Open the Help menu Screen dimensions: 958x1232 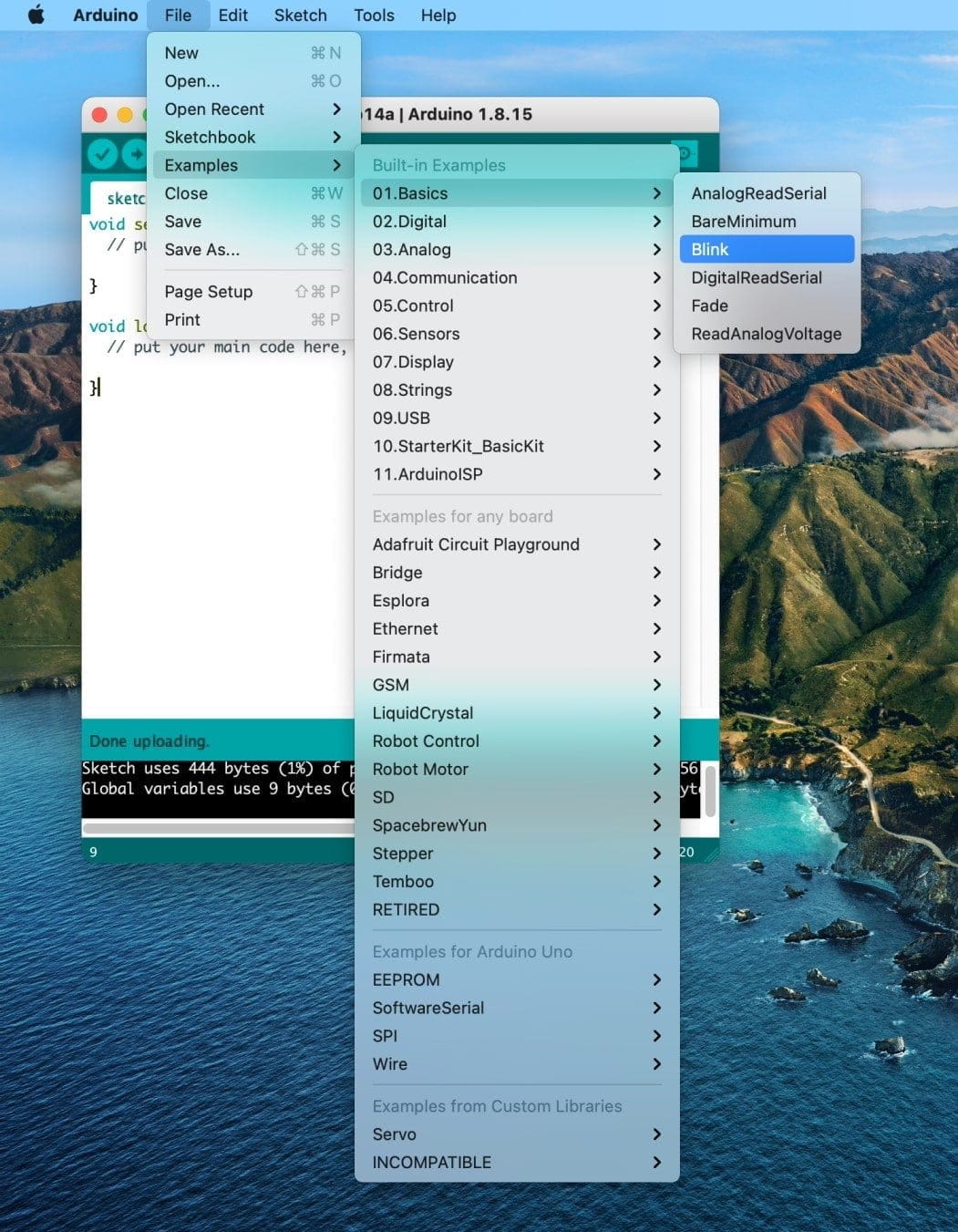[438, 15]
